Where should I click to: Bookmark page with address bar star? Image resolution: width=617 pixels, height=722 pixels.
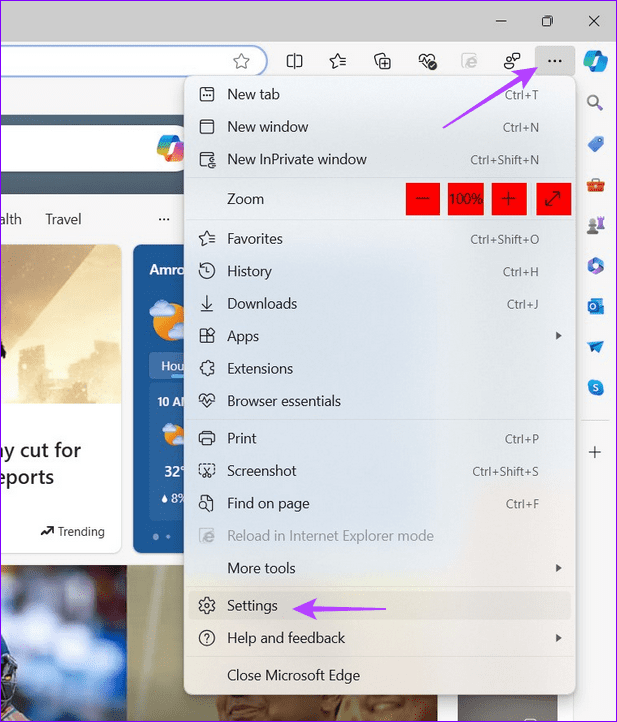pos(241,61)
